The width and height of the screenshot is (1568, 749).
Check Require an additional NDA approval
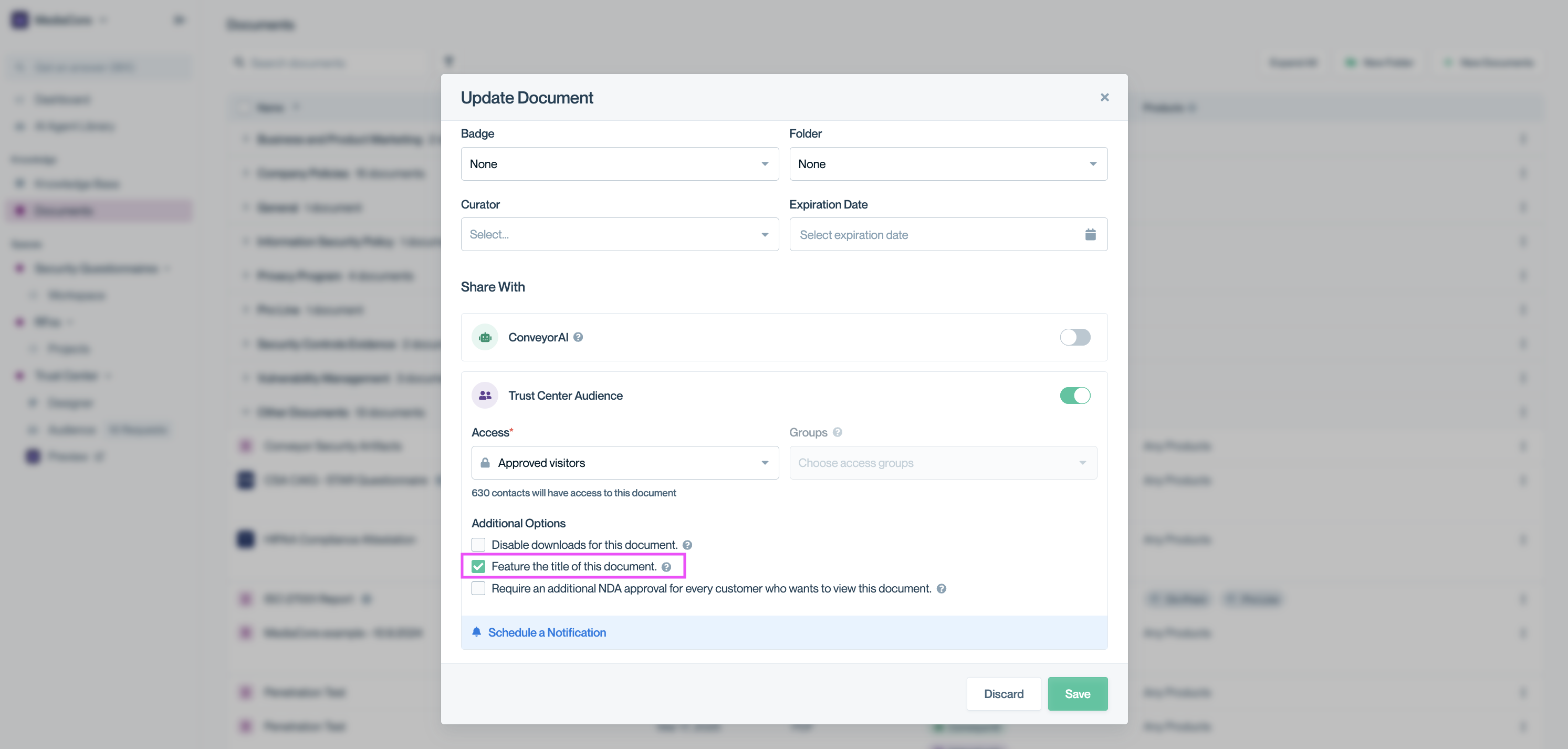coord(478,588)
